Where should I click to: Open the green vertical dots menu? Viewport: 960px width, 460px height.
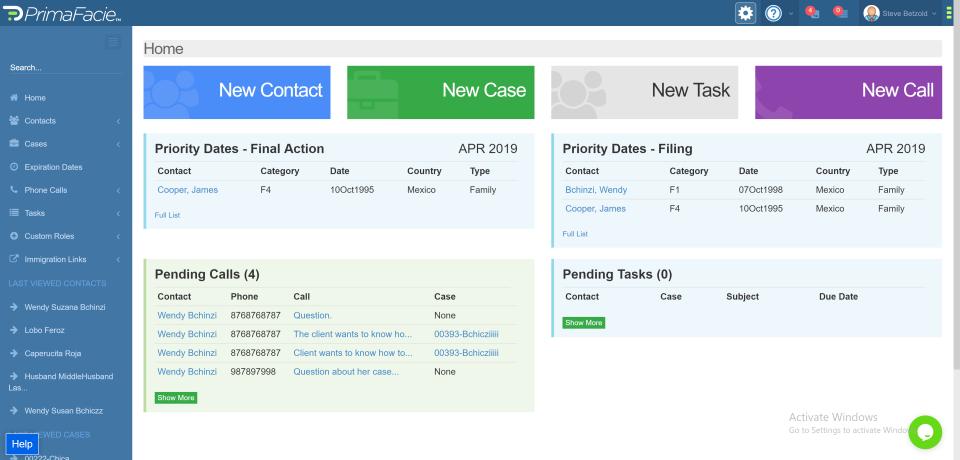[x=950, y=13]
